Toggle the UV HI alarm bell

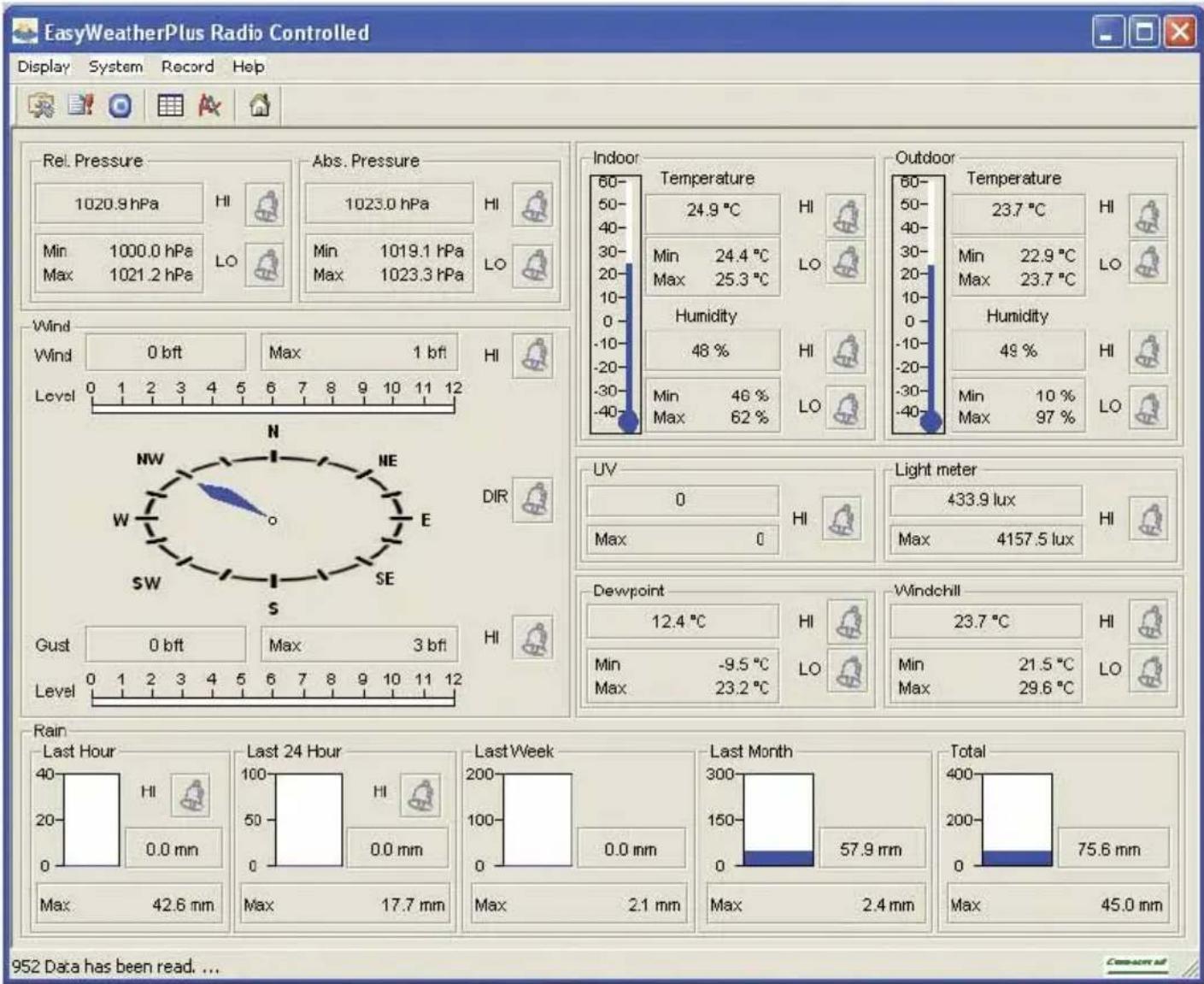point(842,519)
